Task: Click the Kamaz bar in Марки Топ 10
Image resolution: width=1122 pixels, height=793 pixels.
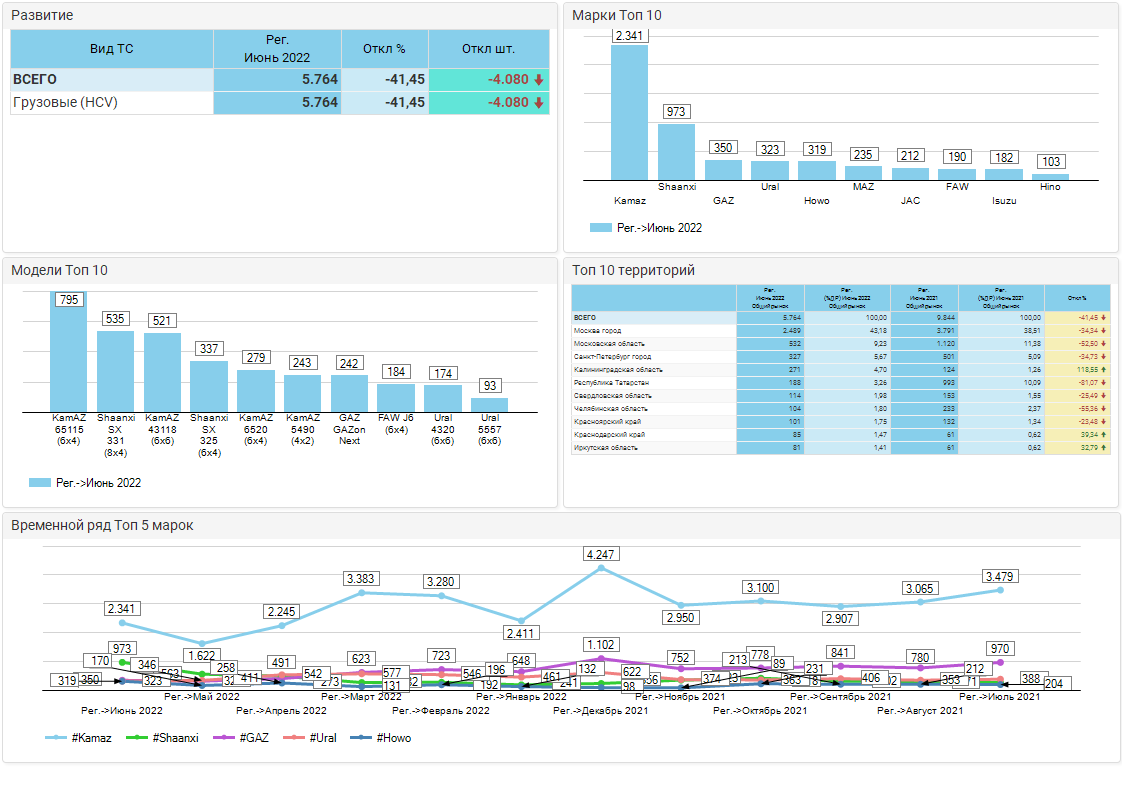Action: coord(629,112)
